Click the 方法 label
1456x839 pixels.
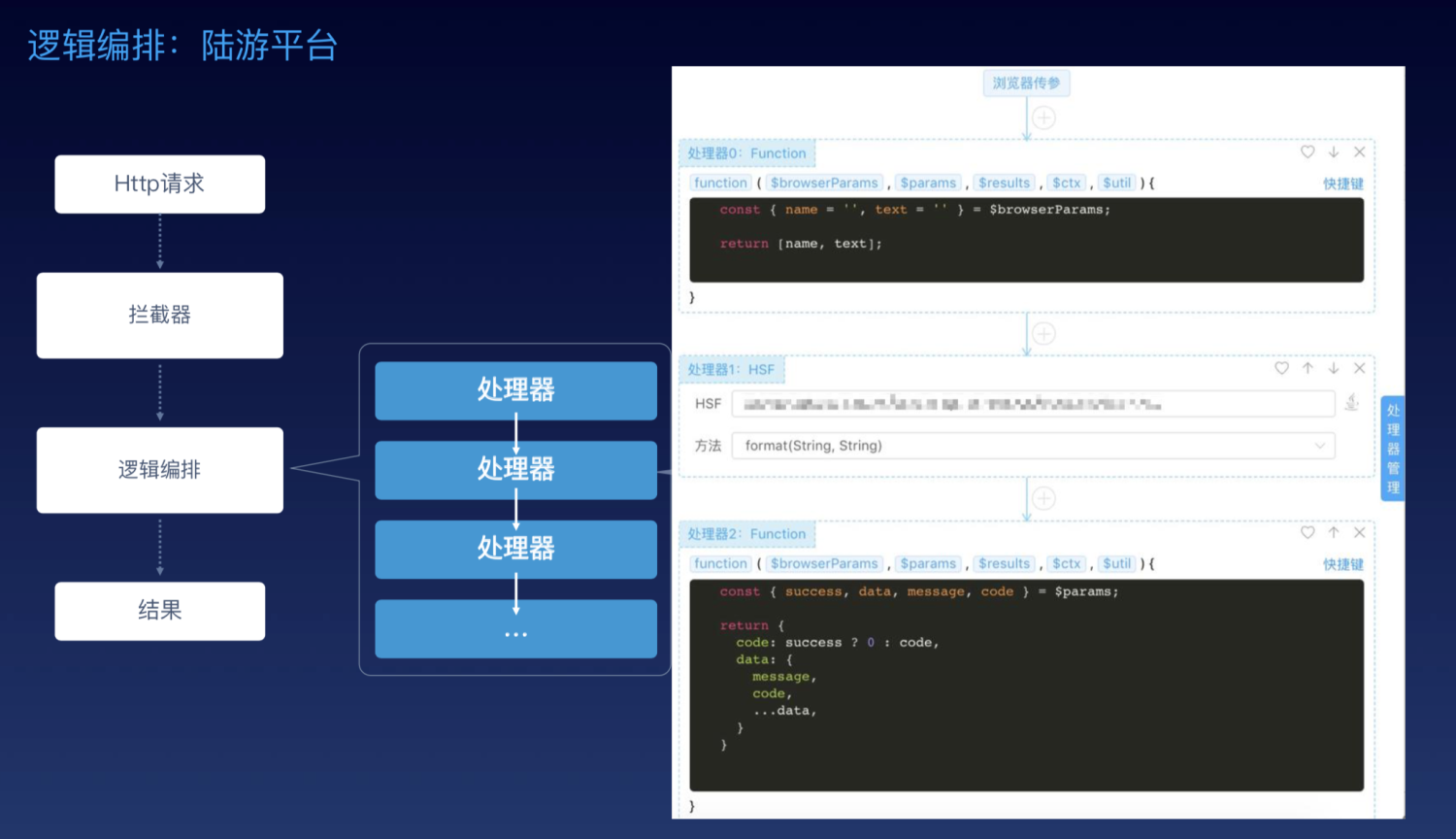(709, 446)
